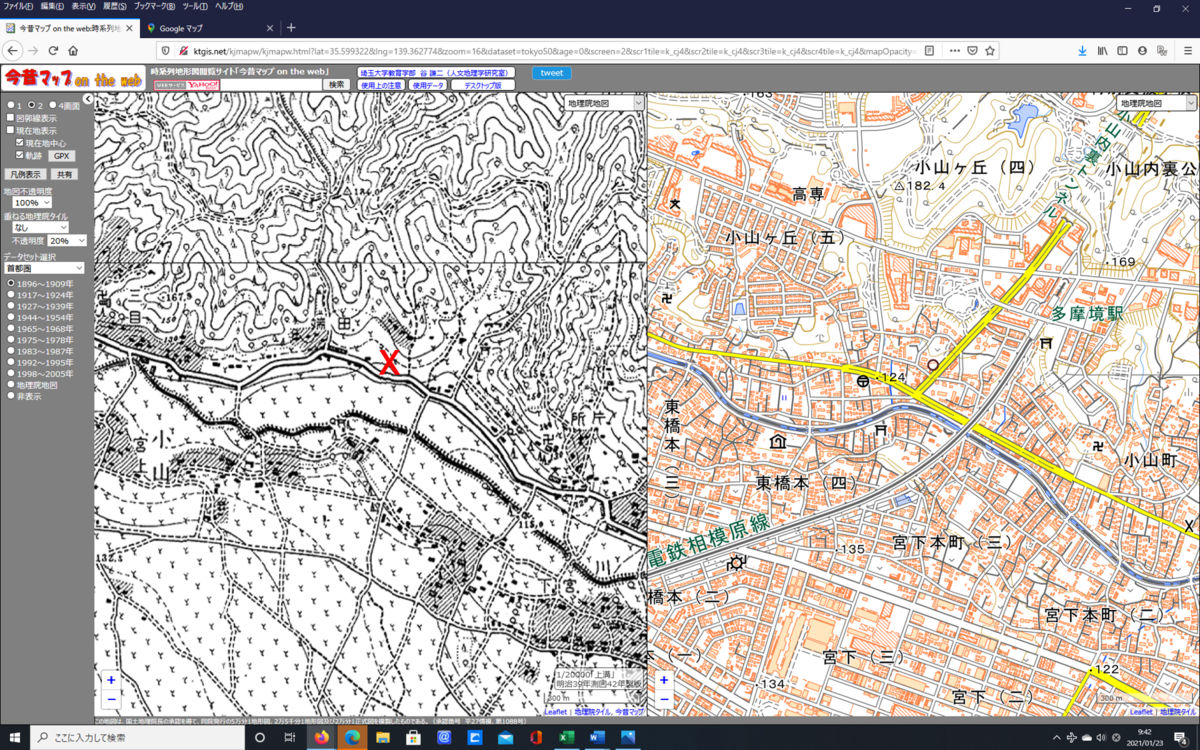Open Task View on the taskbar
The height and width of the screenshot is (750, 1200).
tap(290, 737)
